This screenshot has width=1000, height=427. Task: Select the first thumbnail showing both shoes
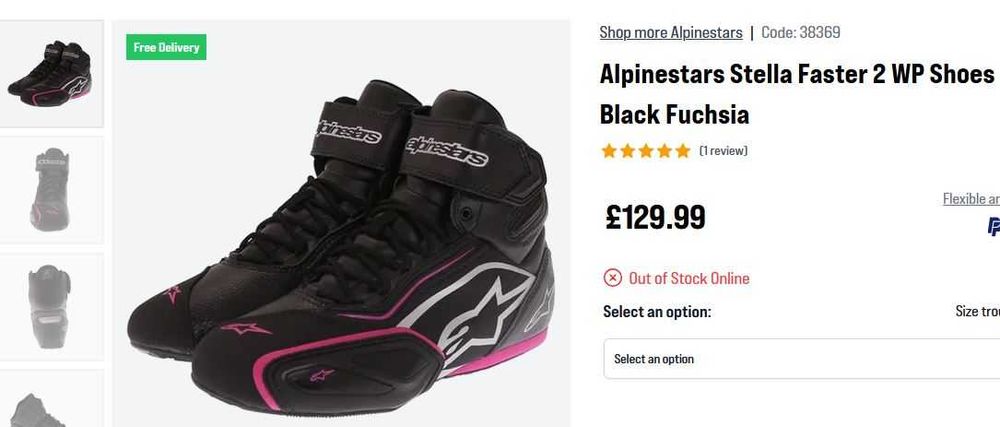pyautogui.click(x=50, y=72)
